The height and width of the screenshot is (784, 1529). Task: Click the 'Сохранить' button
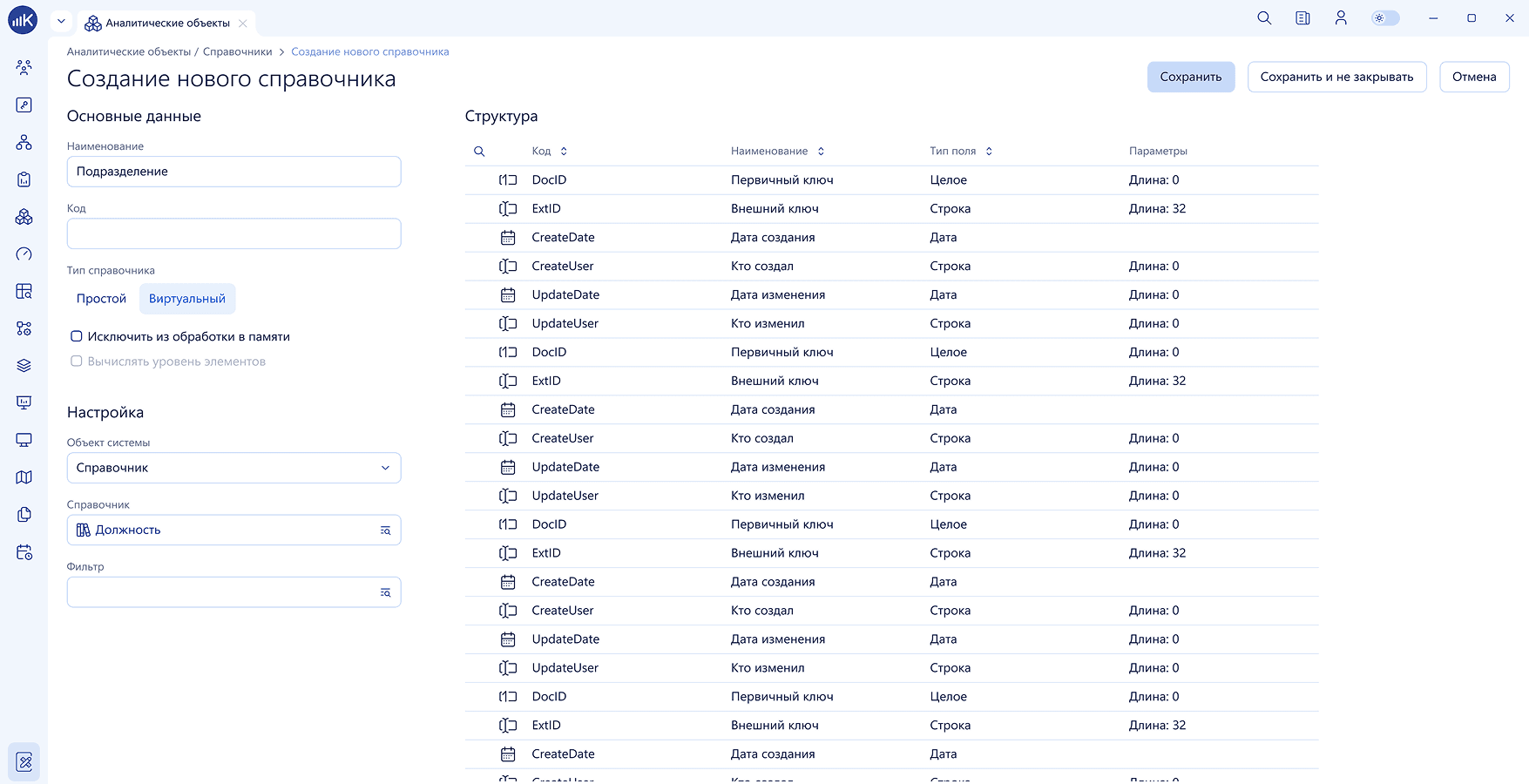[x=1191, y=77]
